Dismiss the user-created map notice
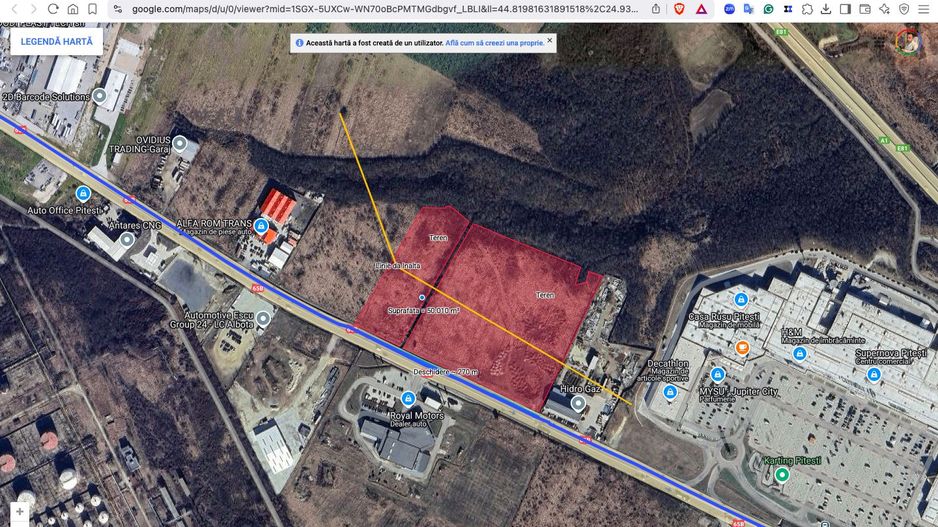This screenshot has width=938, height=527. pos(549,41)
